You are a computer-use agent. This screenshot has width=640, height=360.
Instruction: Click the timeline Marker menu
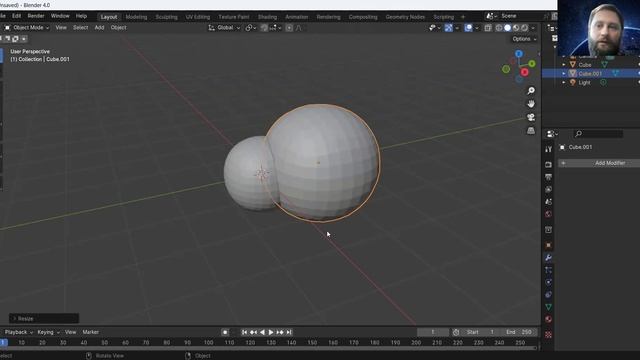tap(91, 332)
